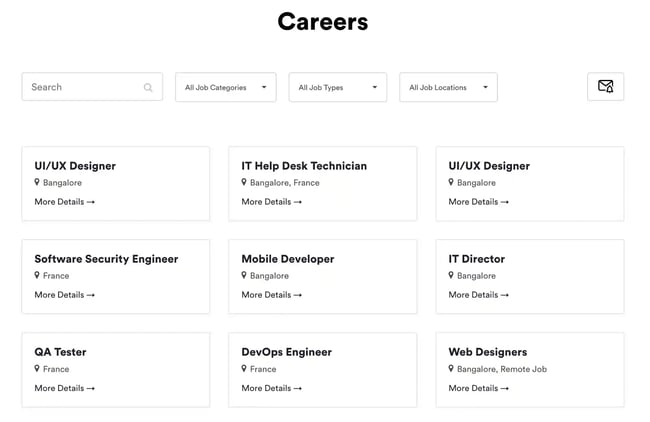Click the 'Bangalore, Remote Job' location text
This screenshot has height=422, width=650.
point(502,369)
